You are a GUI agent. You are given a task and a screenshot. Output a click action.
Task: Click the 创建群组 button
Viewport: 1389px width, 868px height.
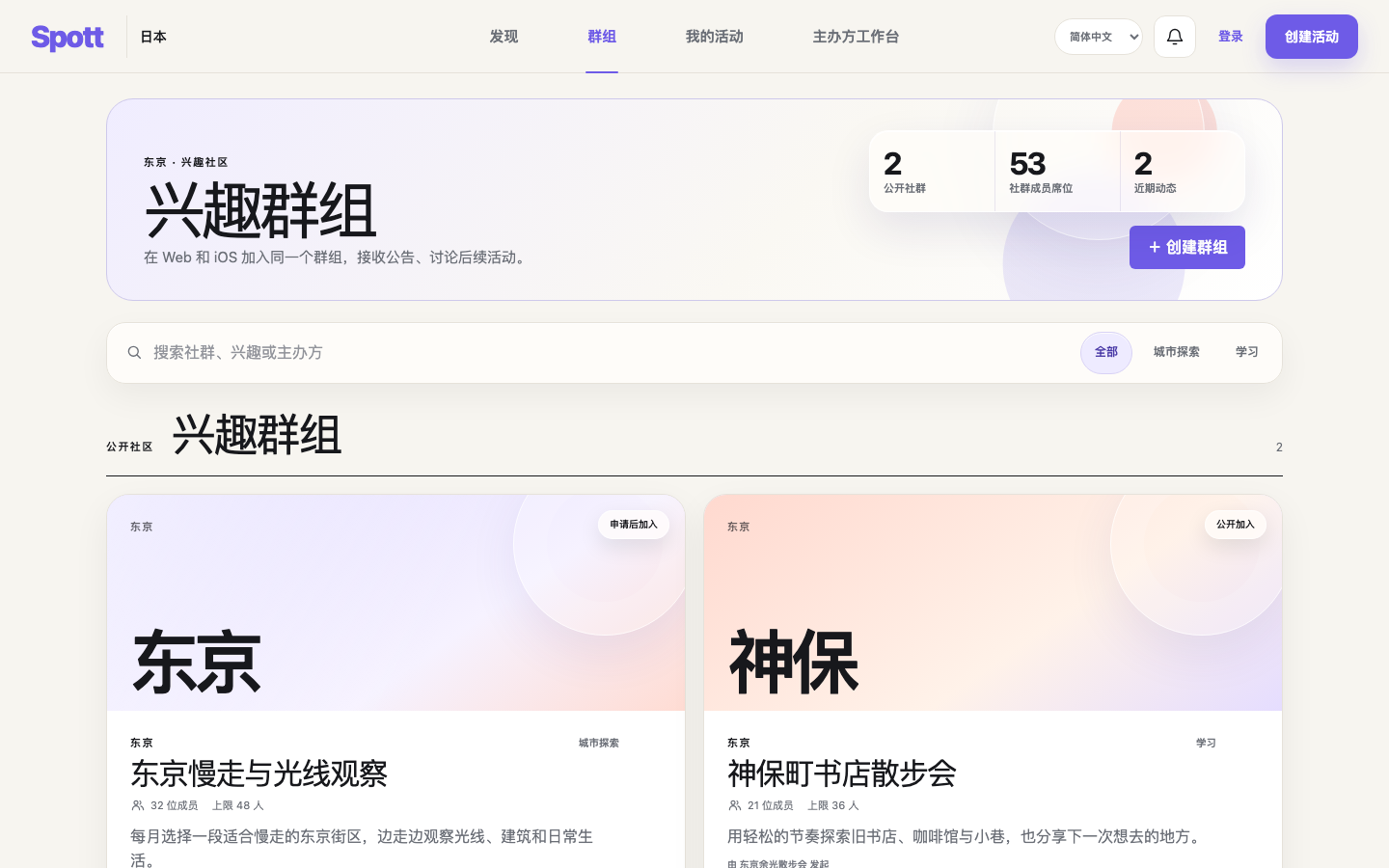coord(1187,248)
